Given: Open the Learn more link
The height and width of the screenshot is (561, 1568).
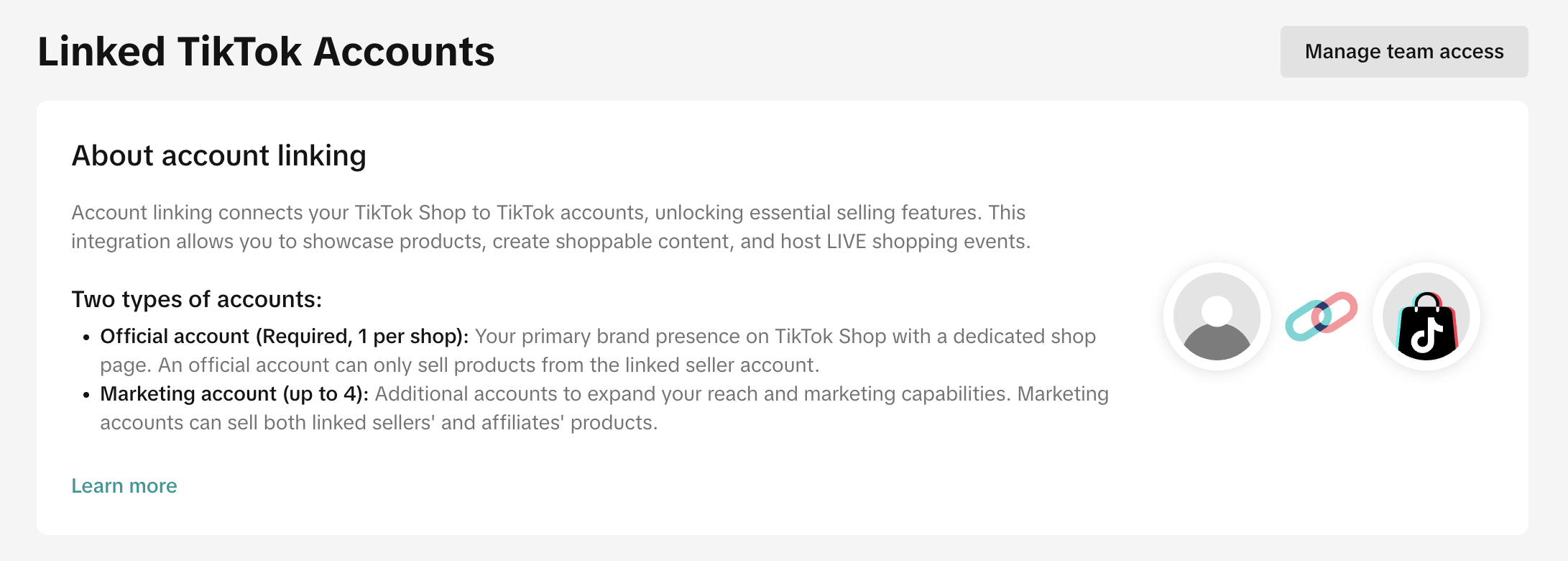Looking at the screenshot, I should 124,486.
